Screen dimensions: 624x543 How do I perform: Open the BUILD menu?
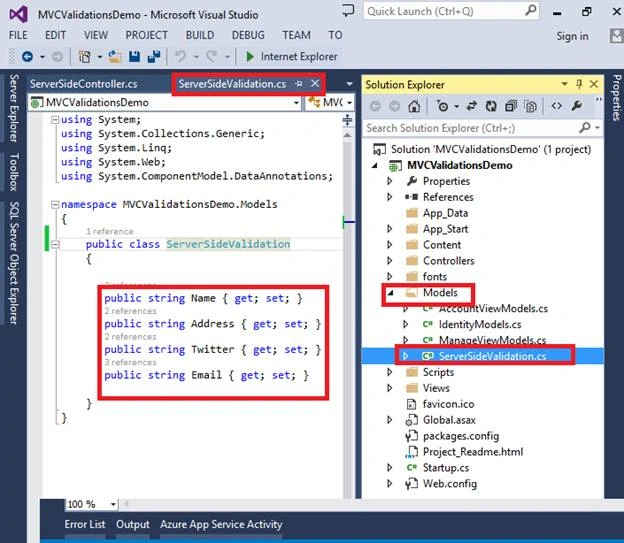pyautogui.click(x=200, y=35)
